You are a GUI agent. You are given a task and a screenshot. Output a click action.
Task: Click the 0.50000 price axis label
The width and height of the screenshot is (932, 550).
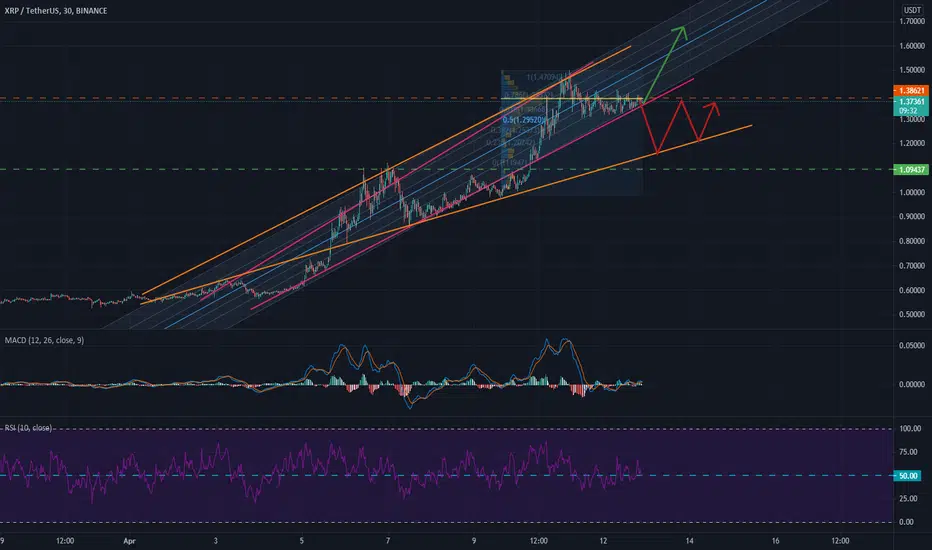(x=912, y=315)
